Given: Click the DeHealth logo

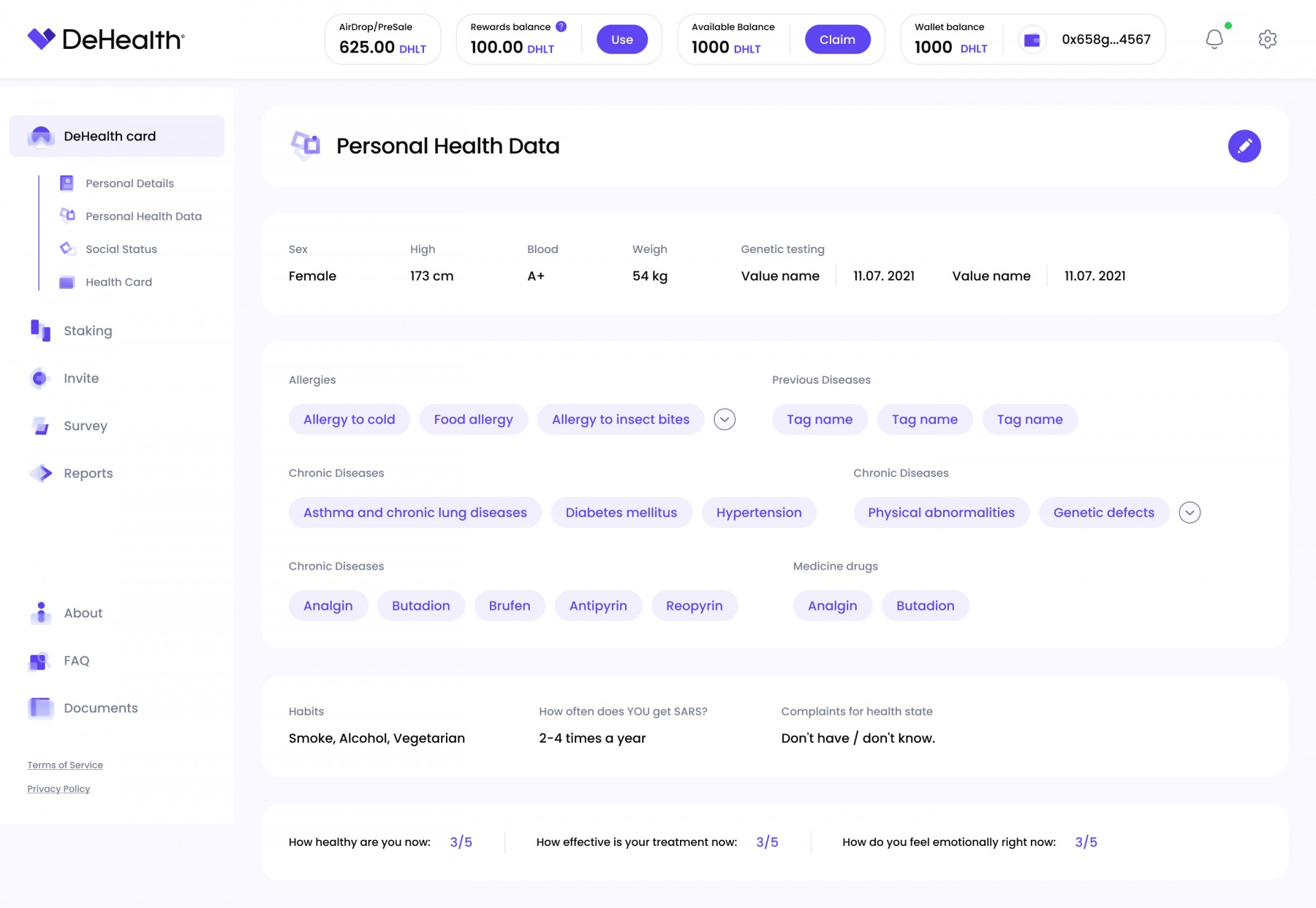Looking at the screenshot, I should [x=106, y=39].
